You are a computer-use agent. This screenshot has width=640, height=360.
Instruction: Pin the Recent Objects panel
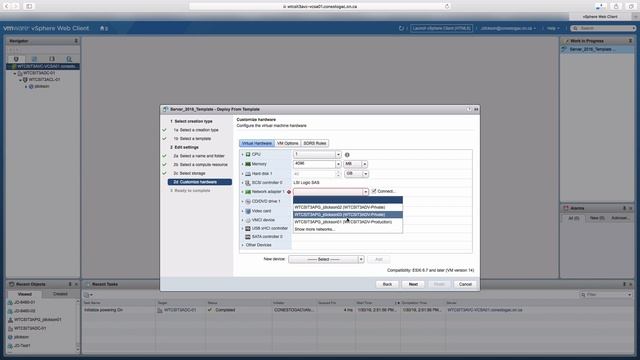point(70,284)
